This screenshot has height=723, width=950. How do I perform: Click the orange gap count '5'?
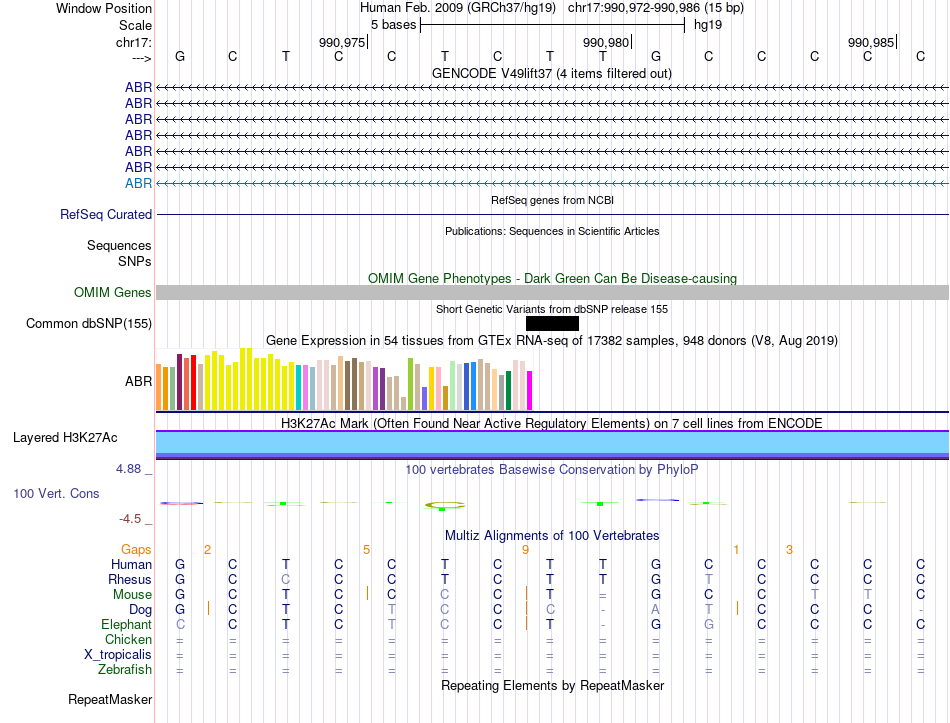pyautogui.click(x=367, y=550)
